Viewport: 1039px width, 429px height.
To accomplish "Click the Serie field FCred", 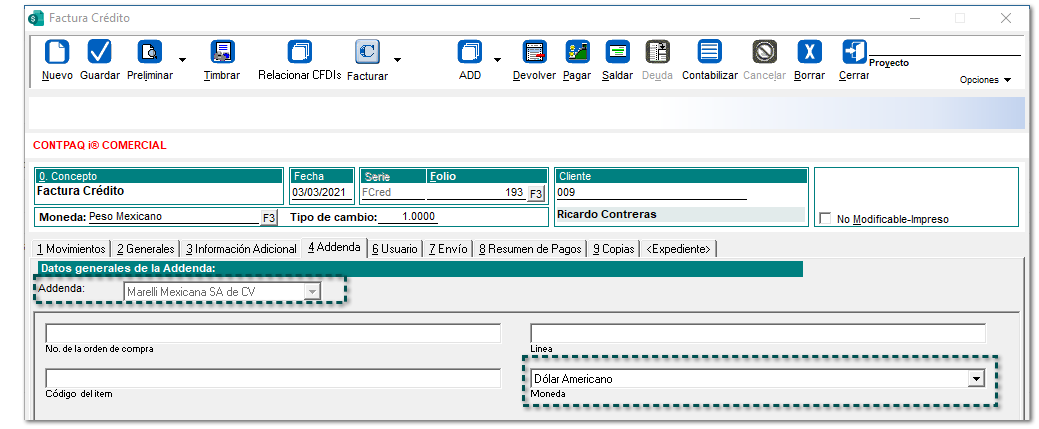I will (x=392, y=193).
